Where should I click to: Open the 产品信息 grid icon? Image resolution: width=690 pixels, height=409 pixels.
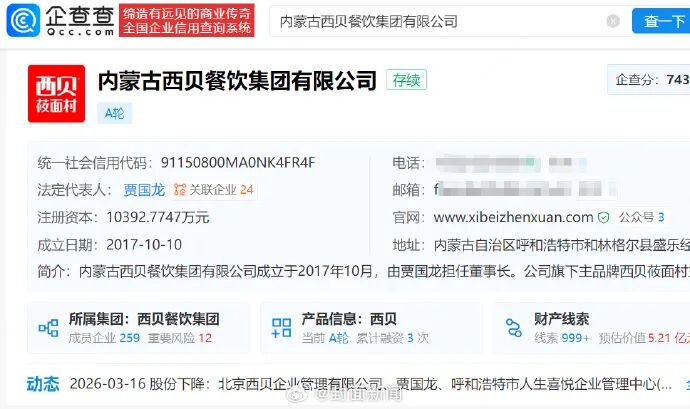(281, 328)
